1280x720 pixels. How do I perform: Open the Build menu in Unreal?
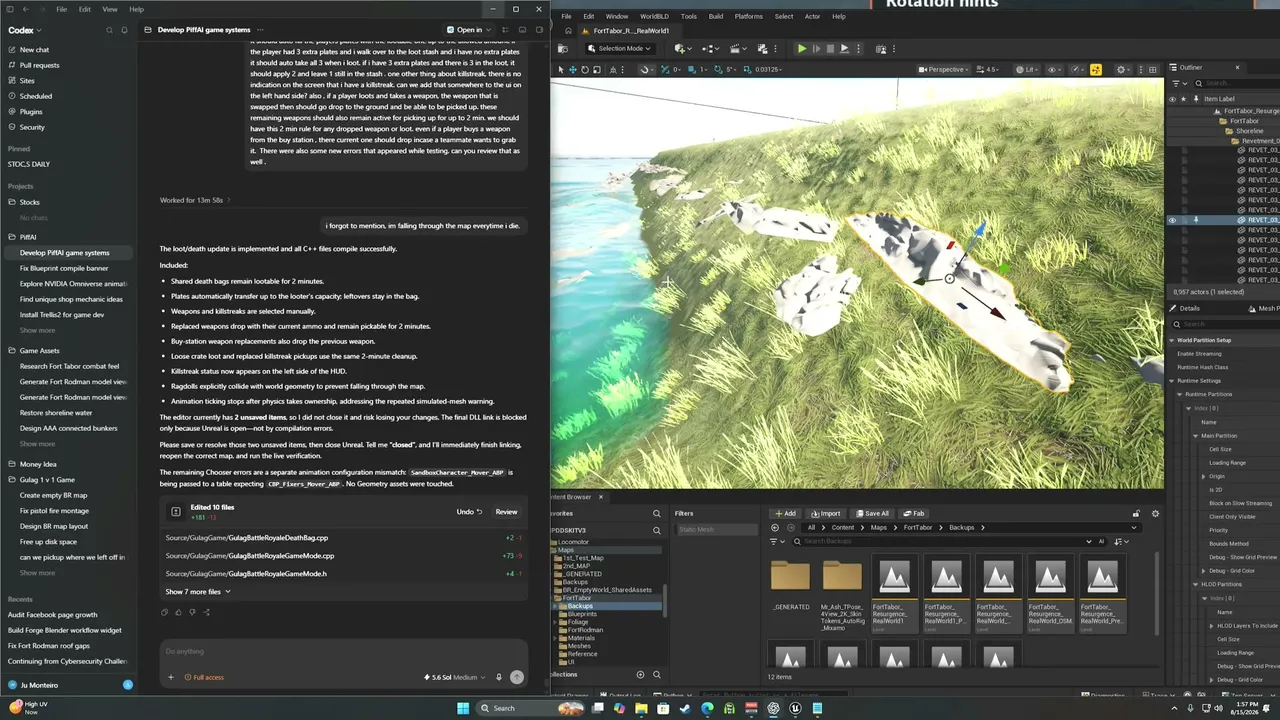(x=716, y=16)
